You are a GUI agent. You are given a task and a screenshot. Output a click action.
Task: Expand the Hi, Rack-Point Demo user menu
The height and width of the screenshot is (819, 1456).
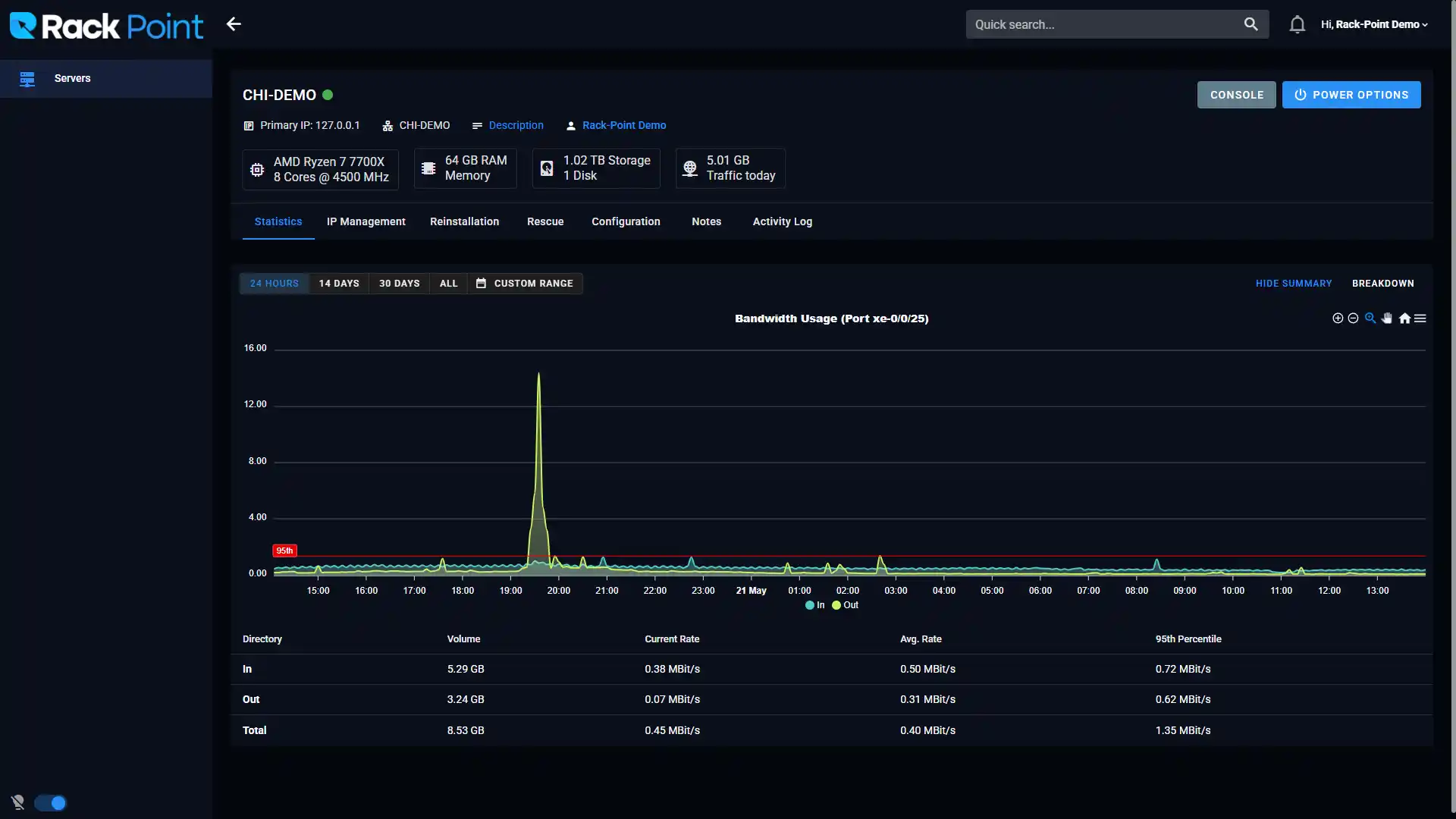(x=1374, y=24)
